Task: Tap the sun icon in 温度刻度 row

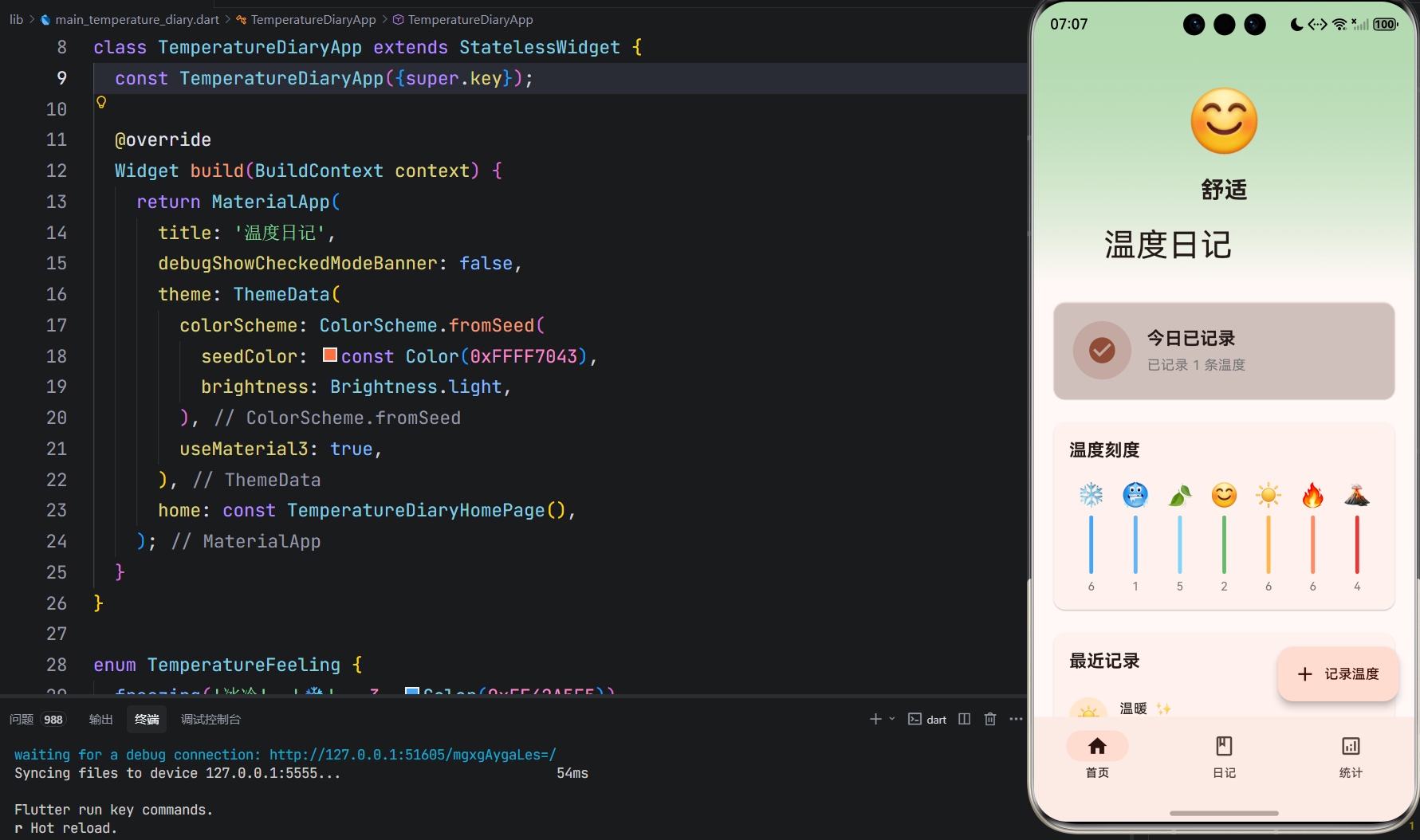Action: (x=1269, y=495)
